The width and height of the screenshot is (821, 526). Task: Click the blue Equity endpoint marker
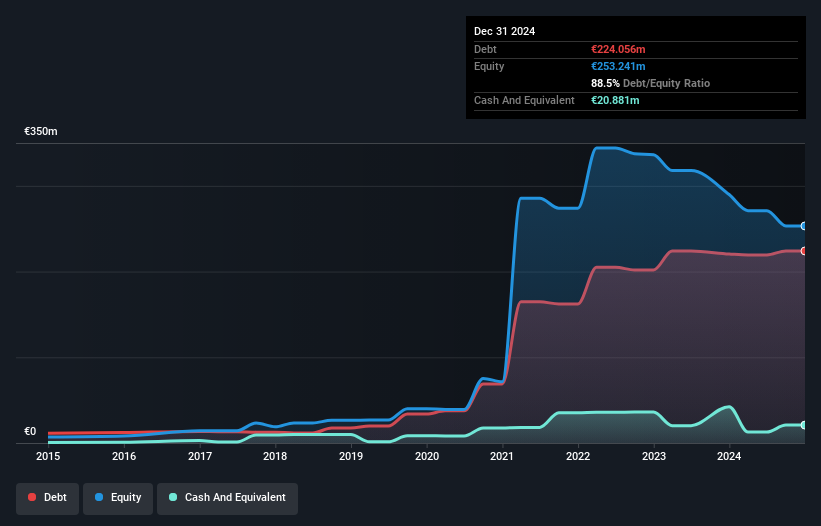tap(804, 226)
